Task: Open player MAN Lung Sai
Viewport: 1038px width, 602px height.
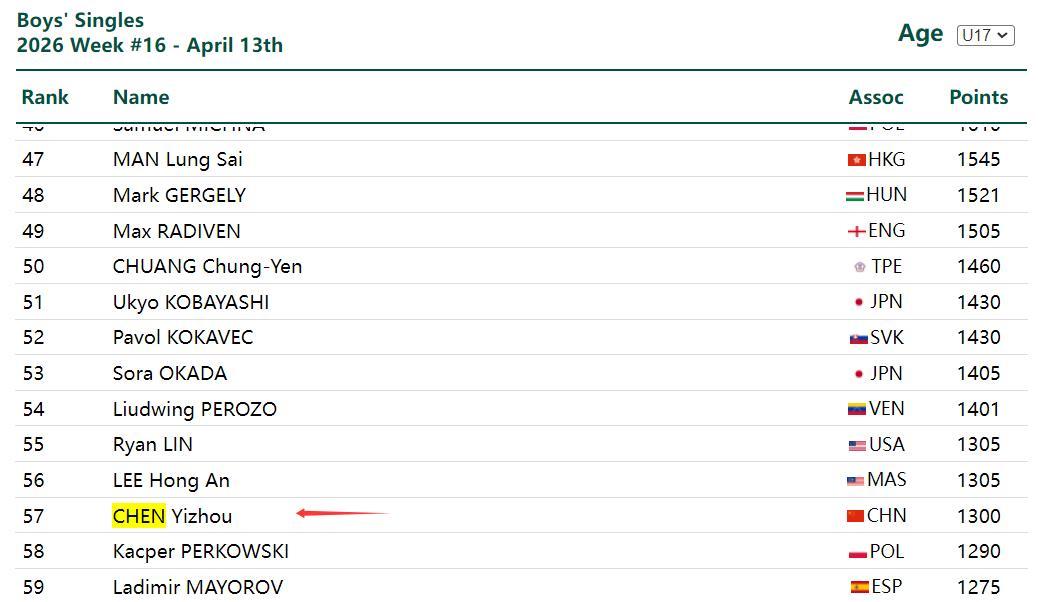Action: [x=177, y=159]
